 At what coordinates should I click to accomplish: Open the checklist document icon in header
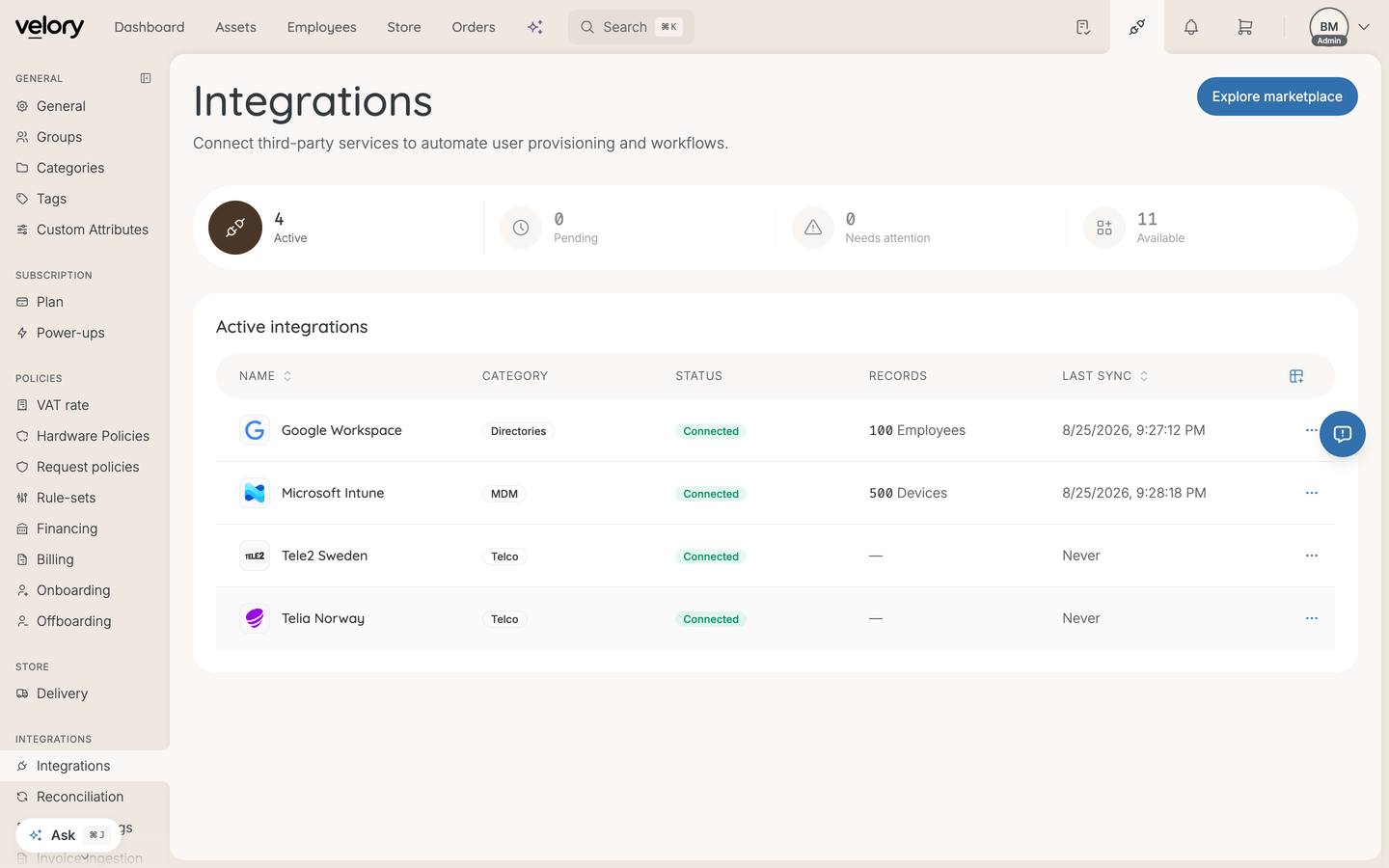tap(1083, 27)
